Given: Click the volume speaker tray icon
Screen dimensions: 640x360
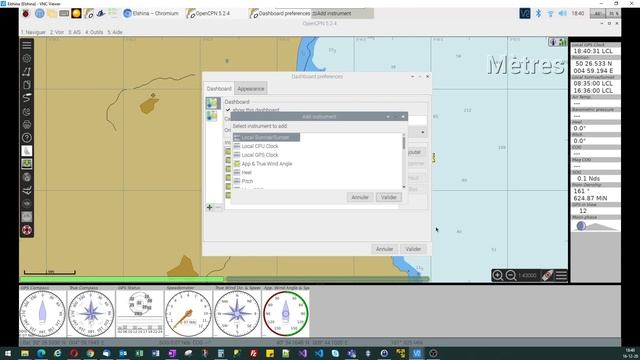Looking at the screenshot, I should coord(562,13).
